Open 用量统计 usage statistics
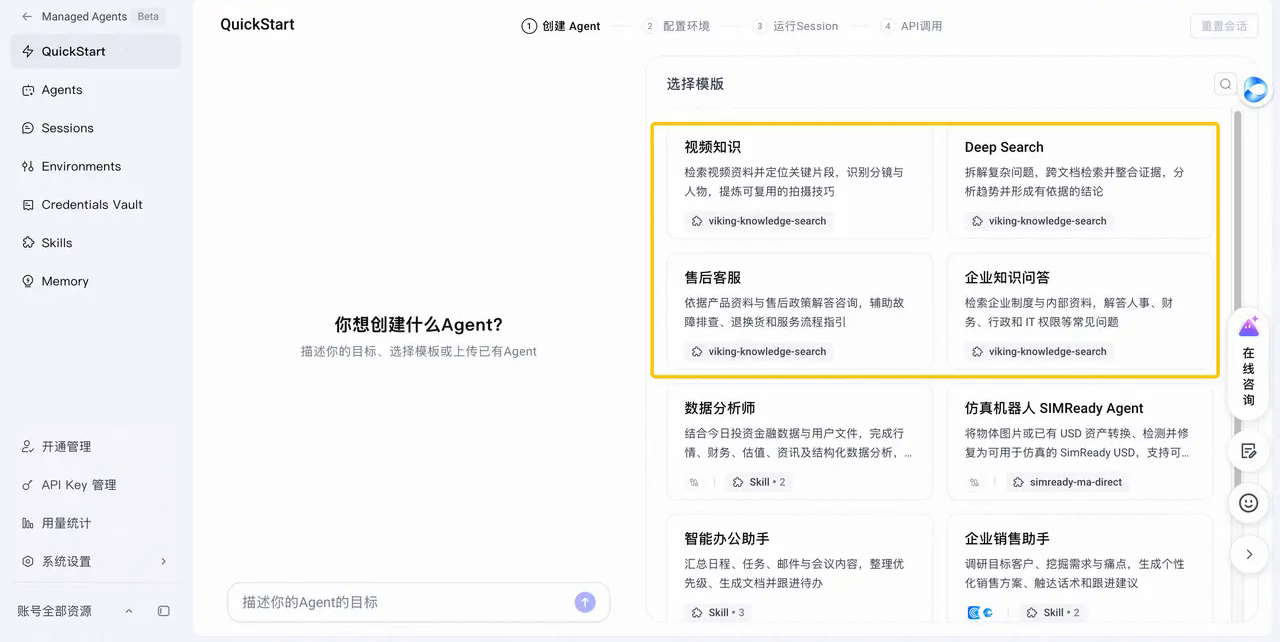The width and height of the screenshot is (1280, 642). 96,523
